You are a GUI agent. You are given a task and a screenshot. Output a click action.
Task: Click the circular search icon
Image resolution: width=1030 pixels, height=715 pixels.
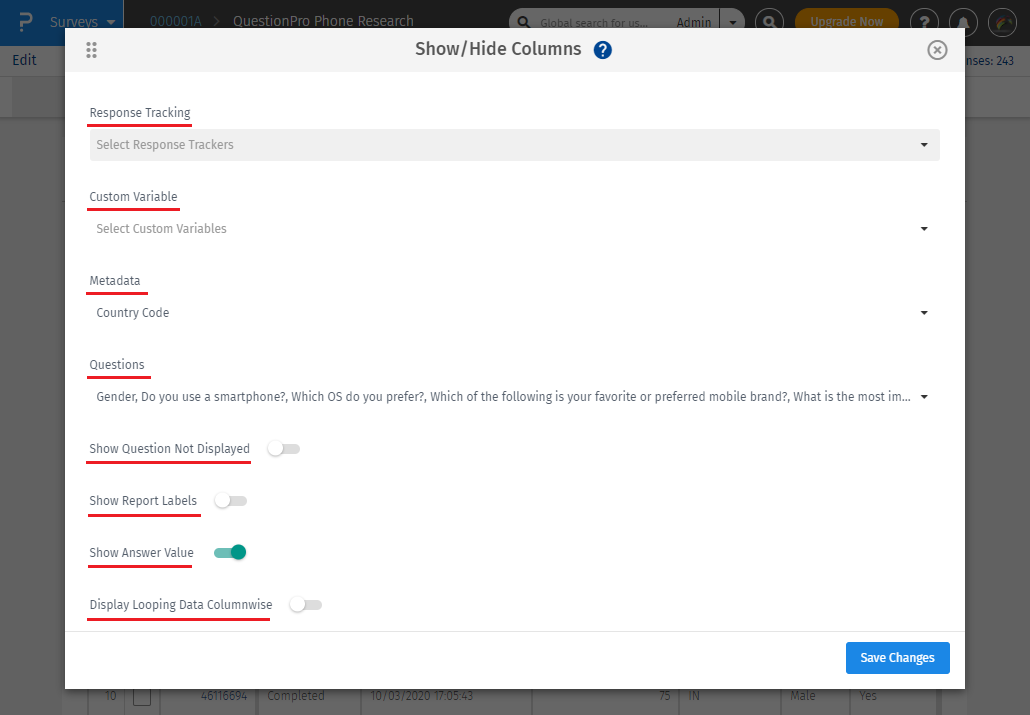[768, 21]
